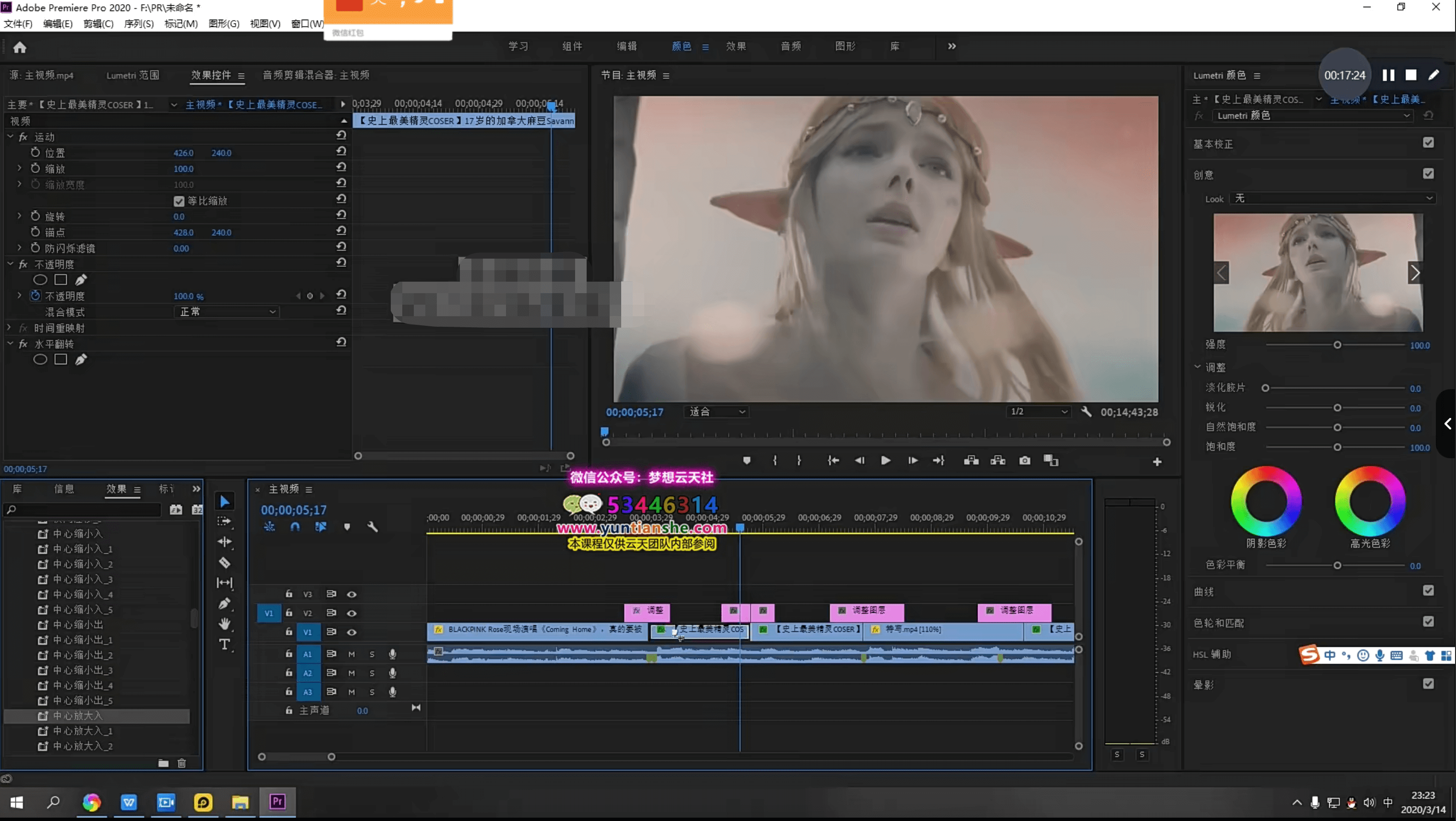Viewport: 1456px width, 821px height.
Task: Open timeline display settings wrench
Action: 372,526
